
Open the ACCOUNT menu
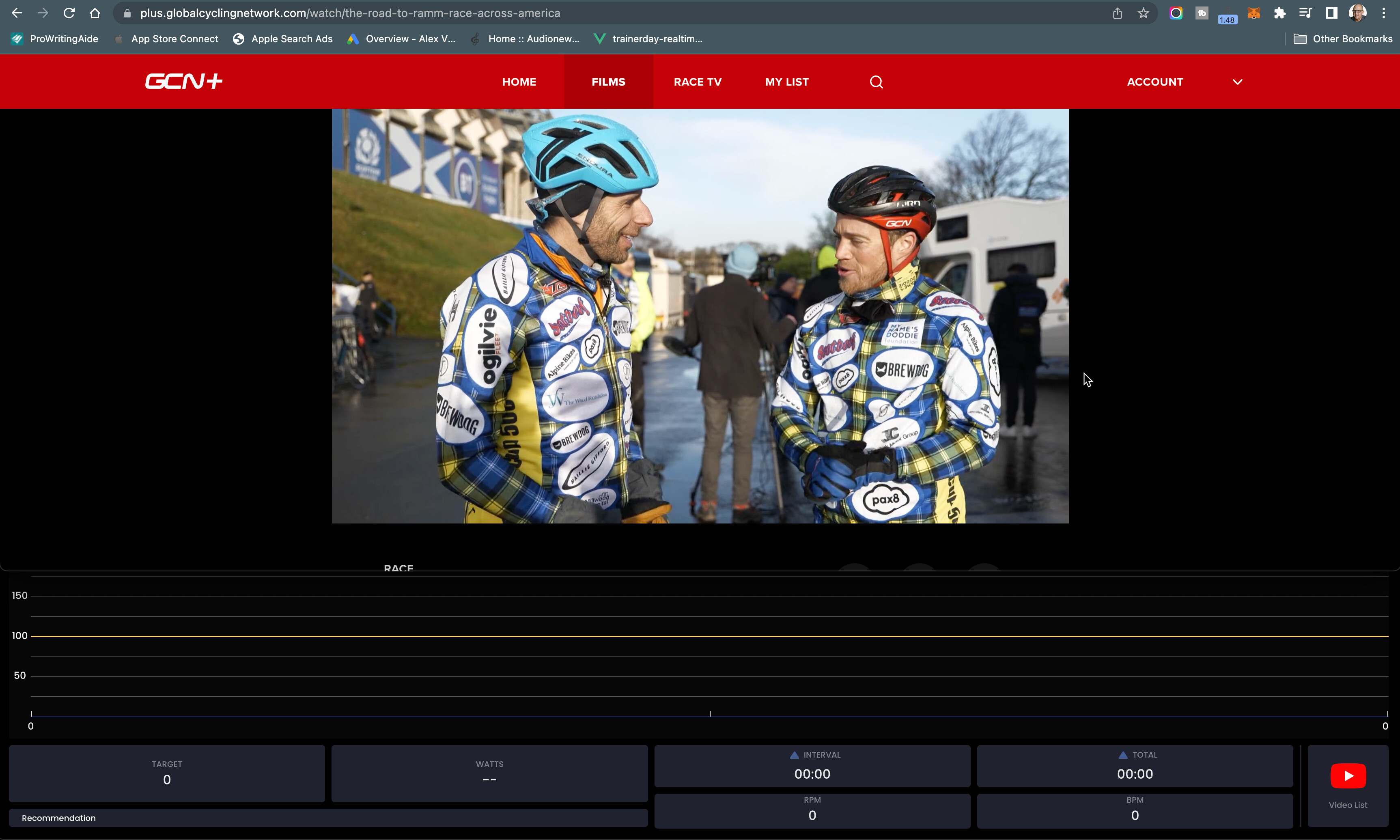tap(1155, 82)
